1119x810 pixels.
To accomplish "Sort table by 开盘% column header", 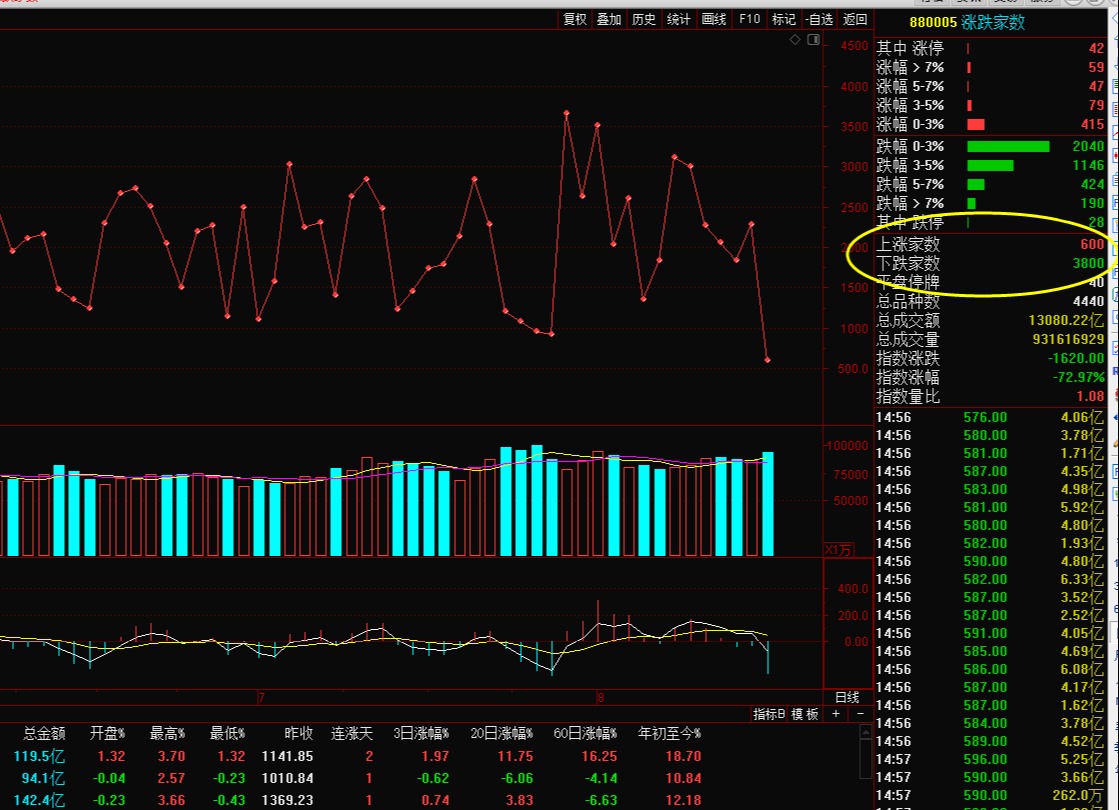I will (x=108, y=733).
